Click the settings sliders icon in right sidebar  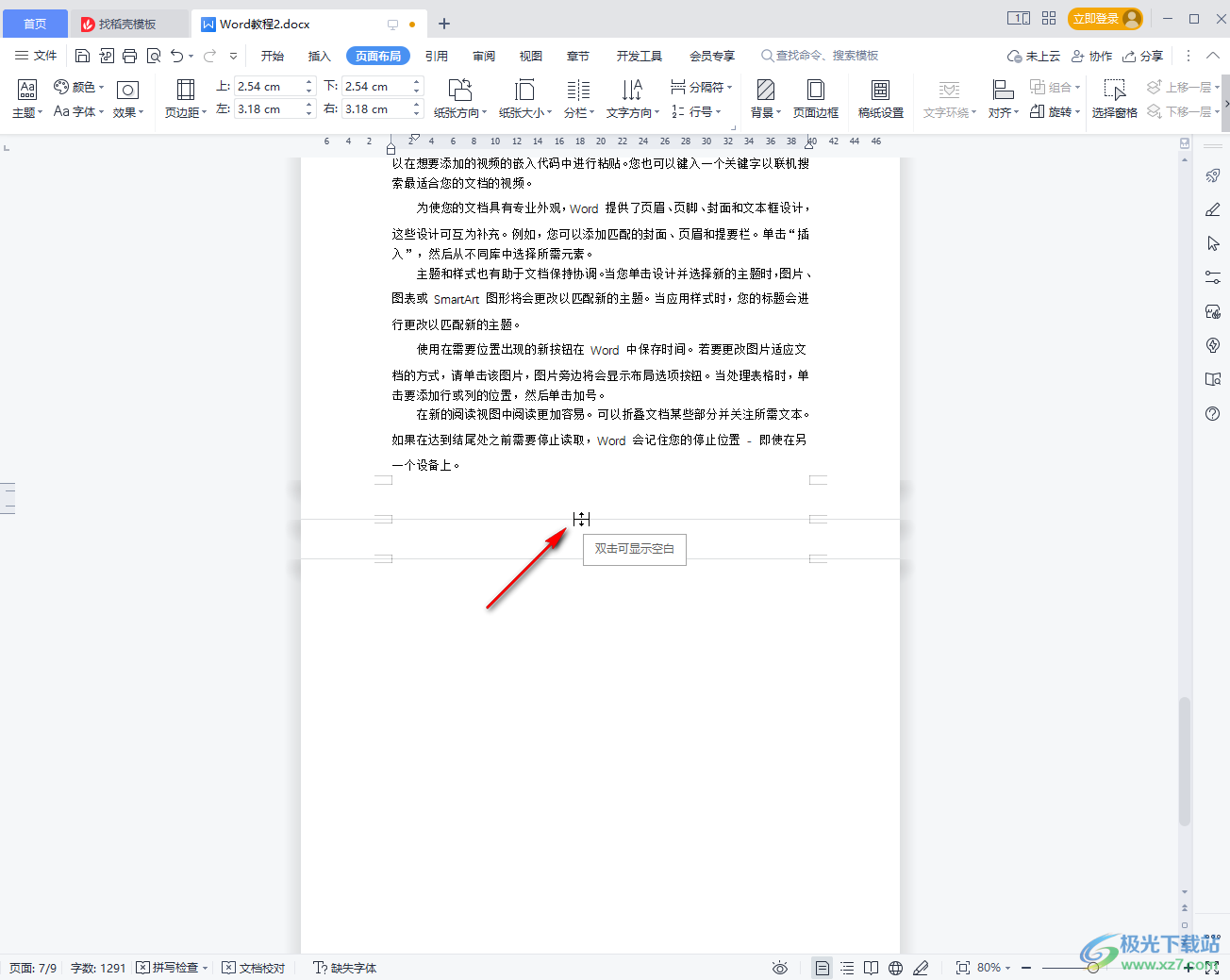pos(1213,277)
